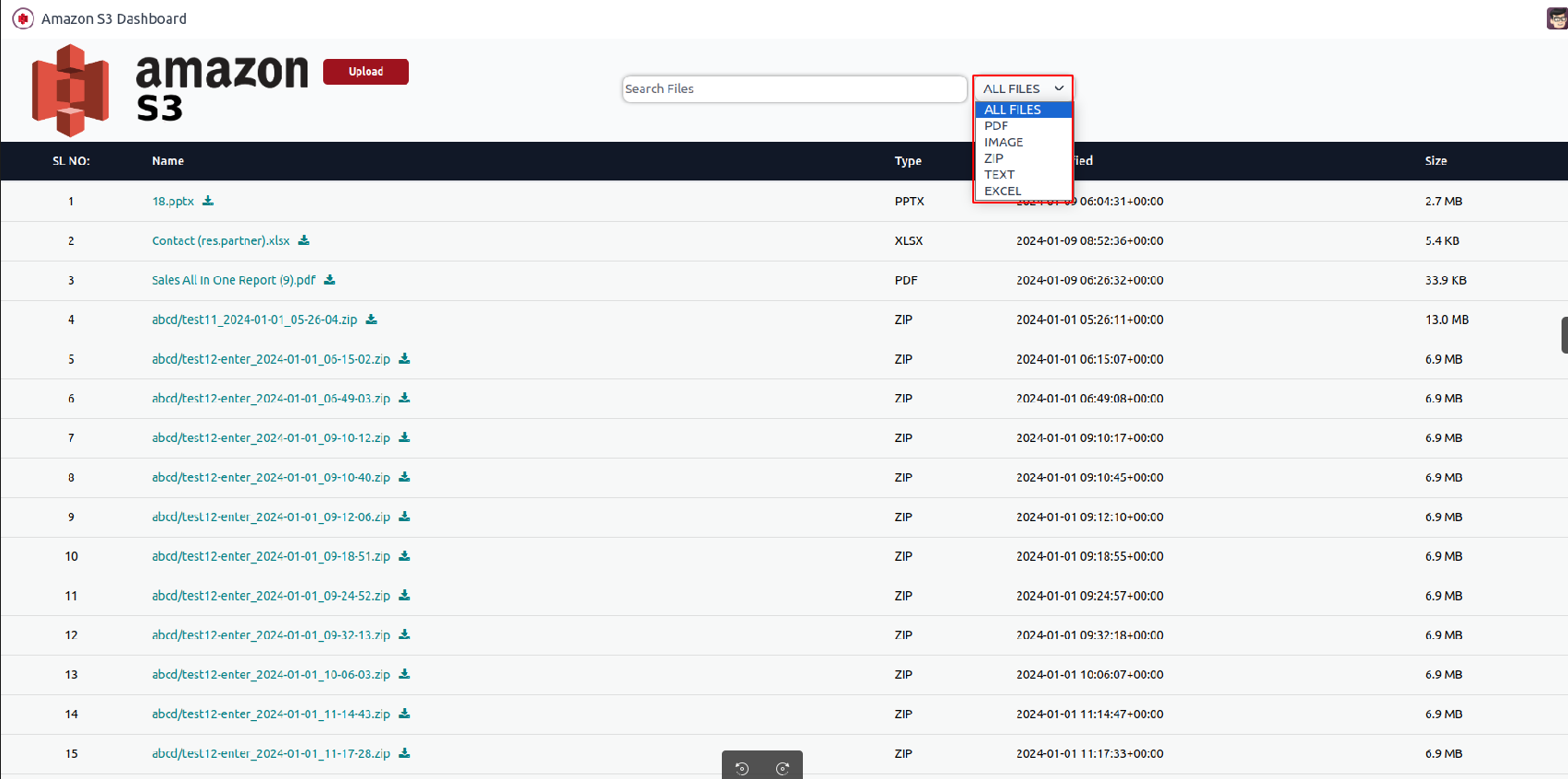Open abcd/test12-enter_2024-01-01_06-15-02.zip link
The height and width of the screenshot is (779, 1568).
pos(271,359)
